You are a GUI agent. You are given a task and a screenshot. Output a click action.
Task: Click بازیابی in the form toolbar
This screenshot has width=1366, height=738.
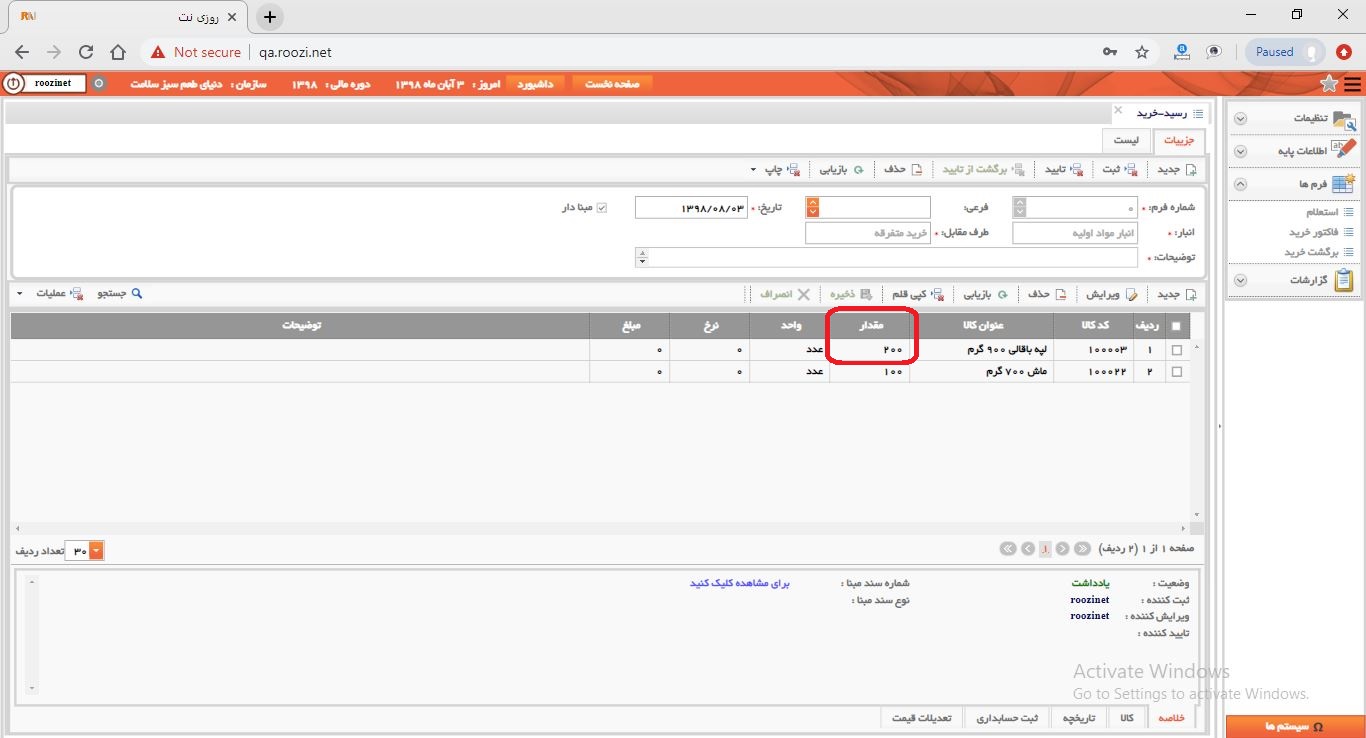(842, 170)
